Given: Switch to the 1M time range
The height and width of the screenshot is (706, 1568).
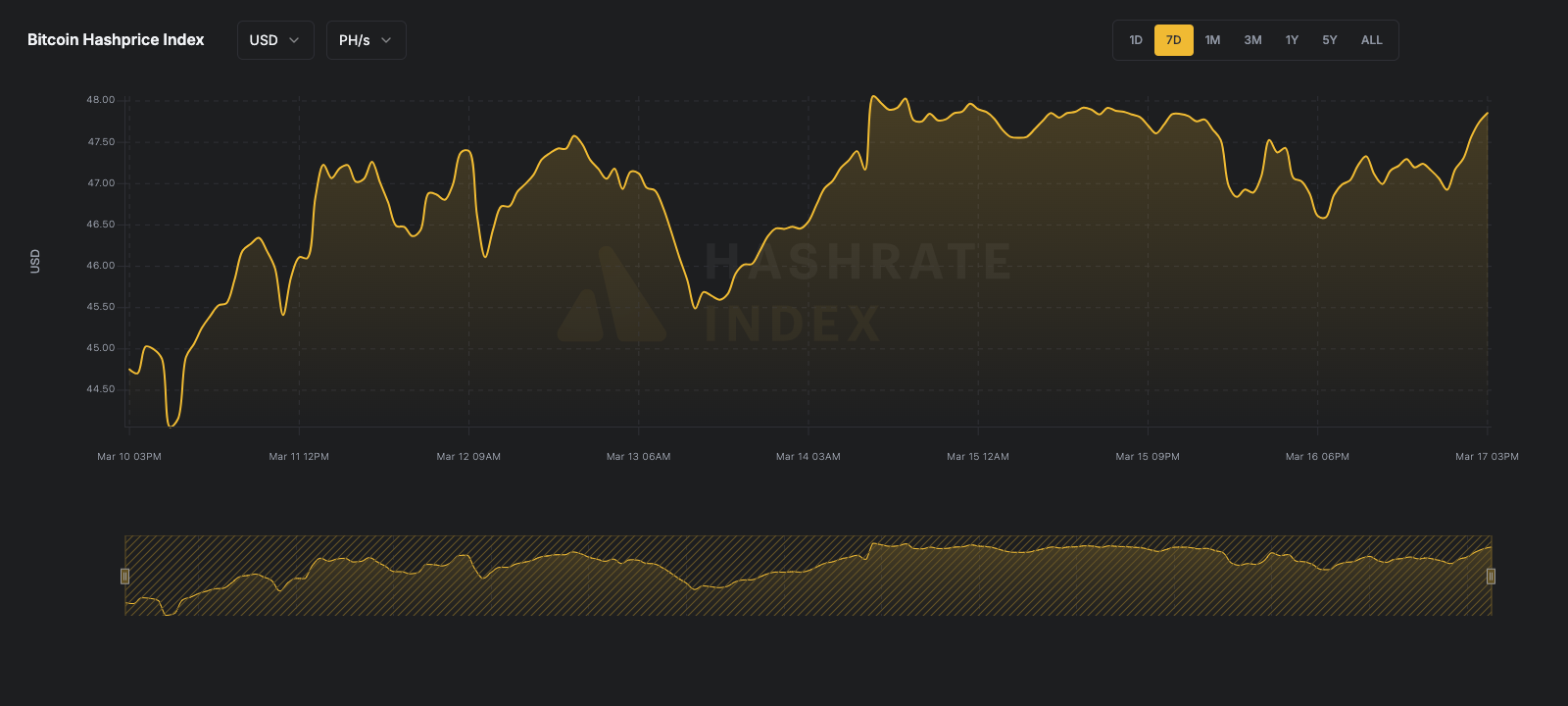Looking at the screenshot, I should point(1213,40).
